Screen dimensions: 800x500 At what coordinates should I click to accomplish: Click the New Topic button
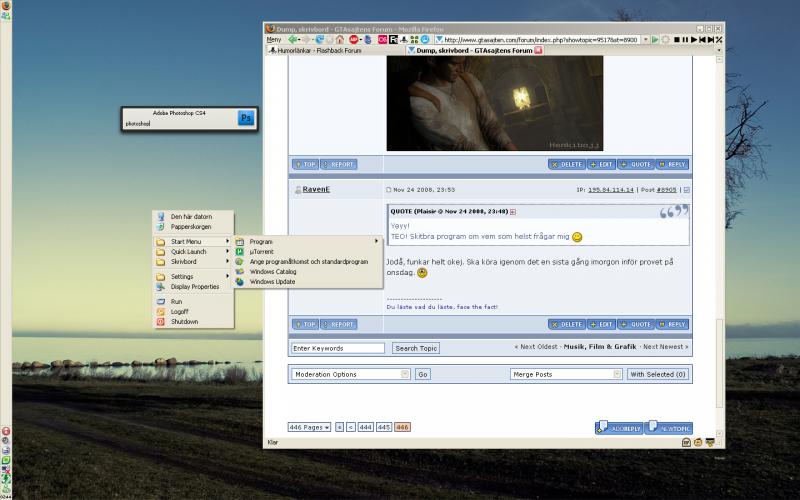point(668,427)
